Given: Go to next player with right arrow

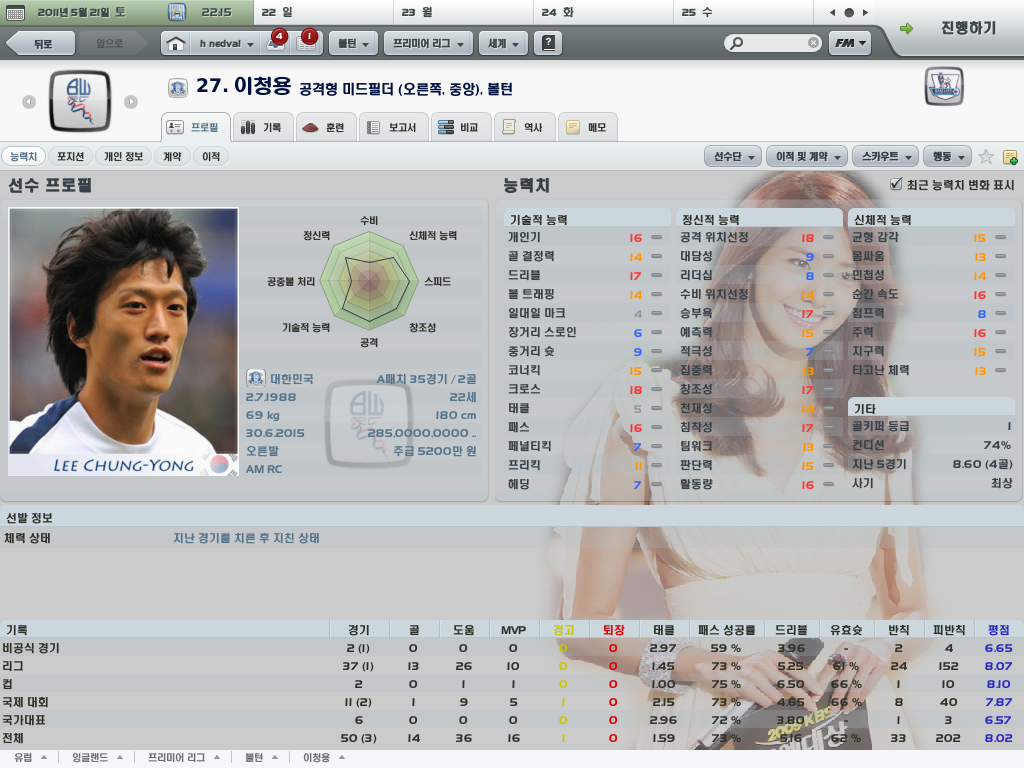Looking at the screenshot, I should (x=131, y=101).
